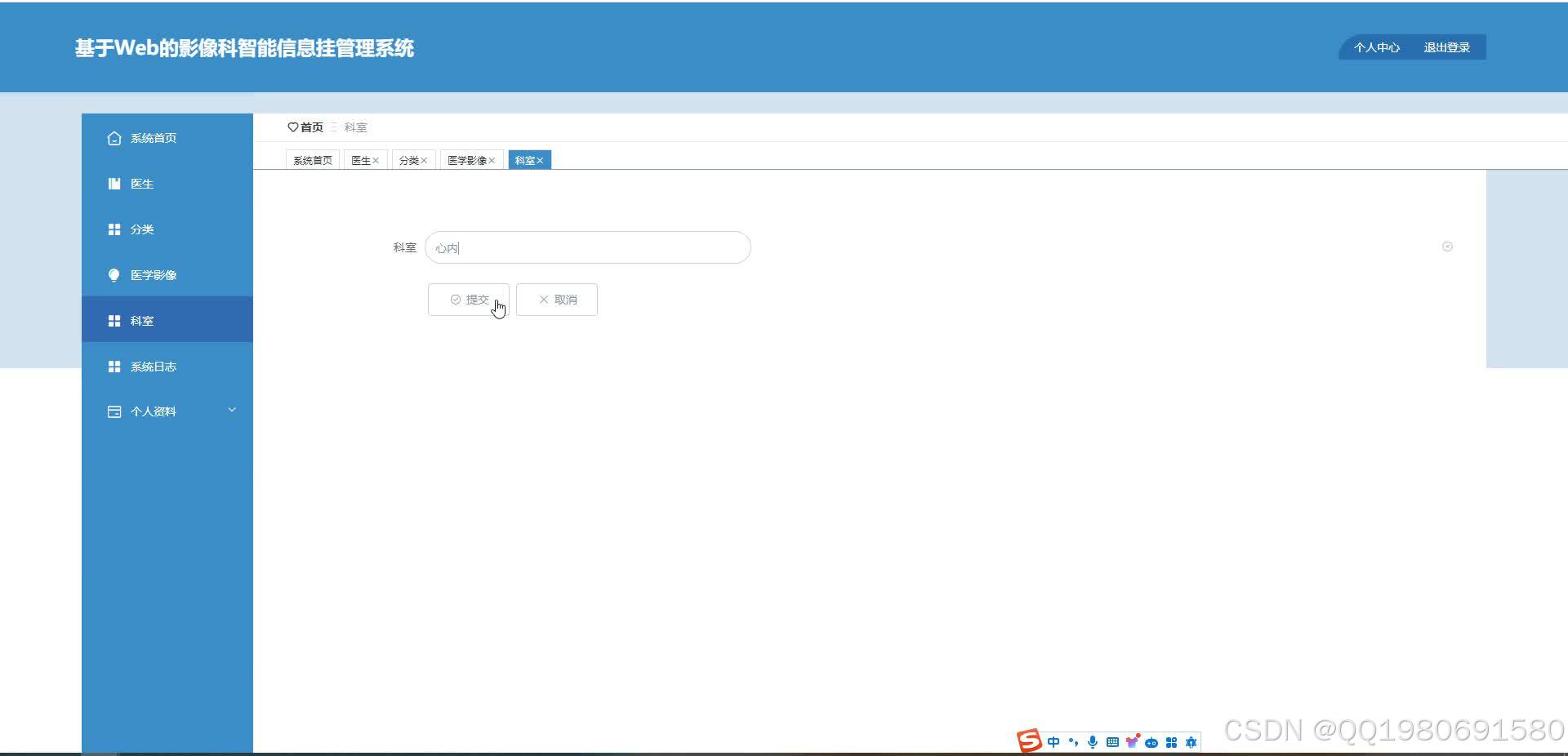This screenshot has width=1568, height=756.
Task: Open 科室 in the sidebar
Action: click(167, 320)
